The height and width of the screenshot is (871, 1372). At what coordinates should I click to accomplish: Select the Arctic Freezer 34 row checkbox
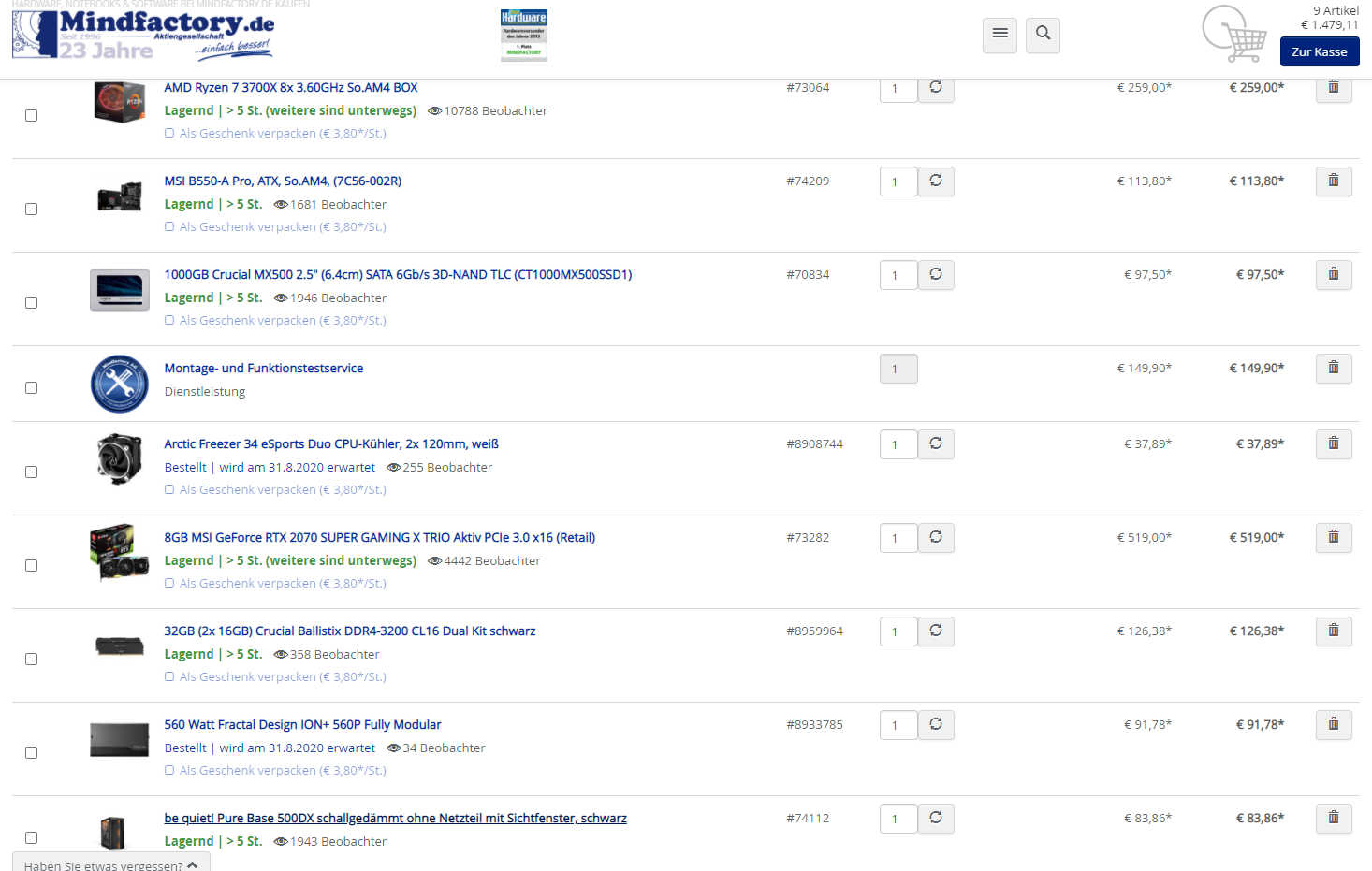31,472
